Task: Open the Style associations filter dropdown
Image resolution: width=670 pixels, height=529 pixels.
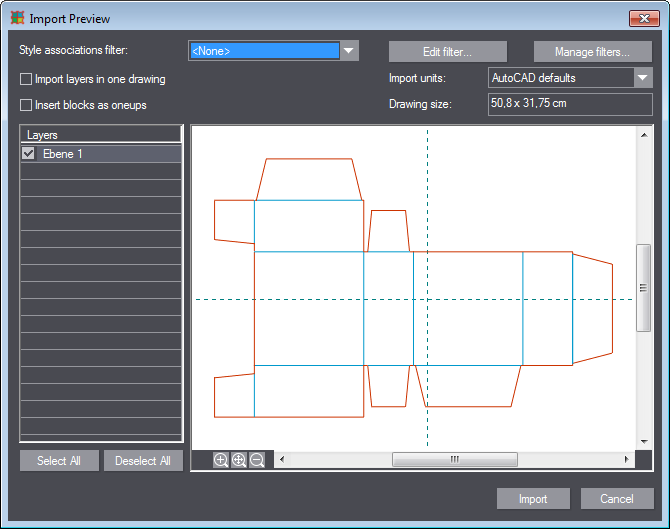Action: tap(349, 51)
